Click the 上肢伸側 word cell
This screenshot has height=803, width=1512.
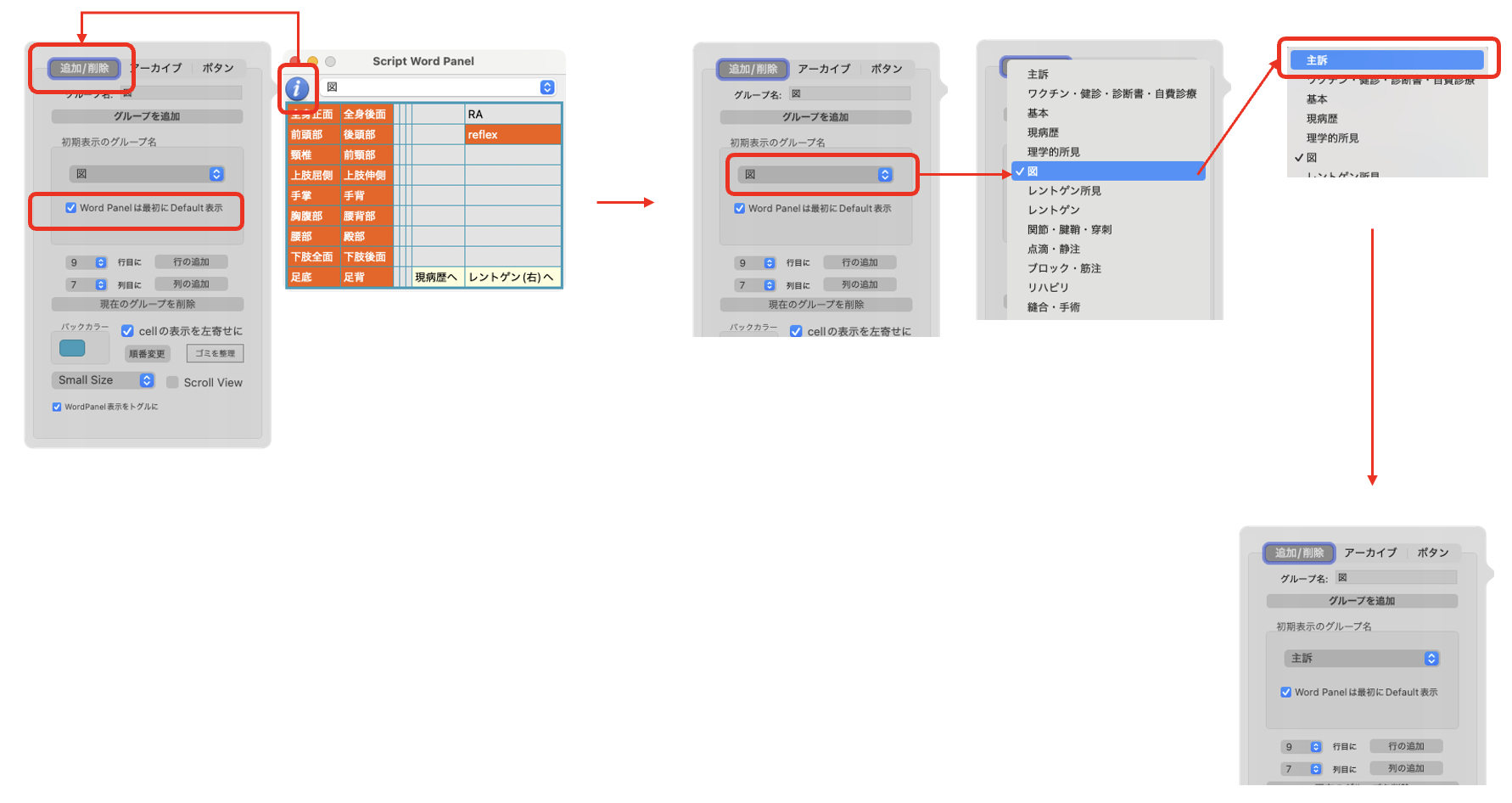[x=366, y=176]
